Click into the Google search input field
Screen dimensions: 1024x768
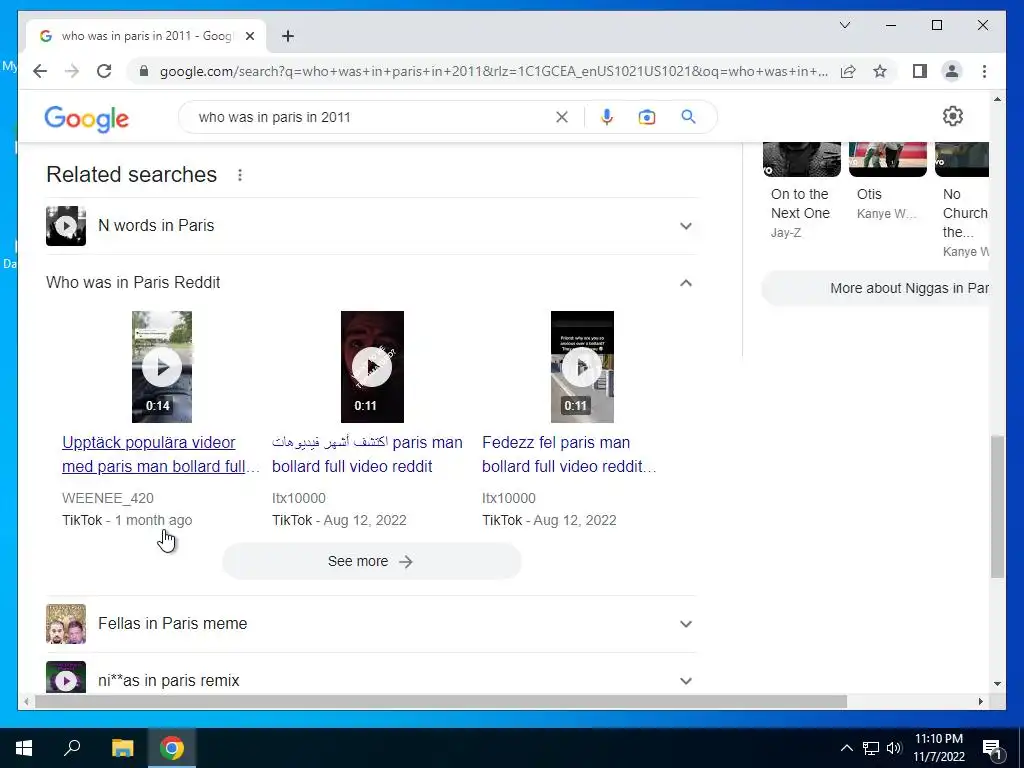[x=372, y=117]
